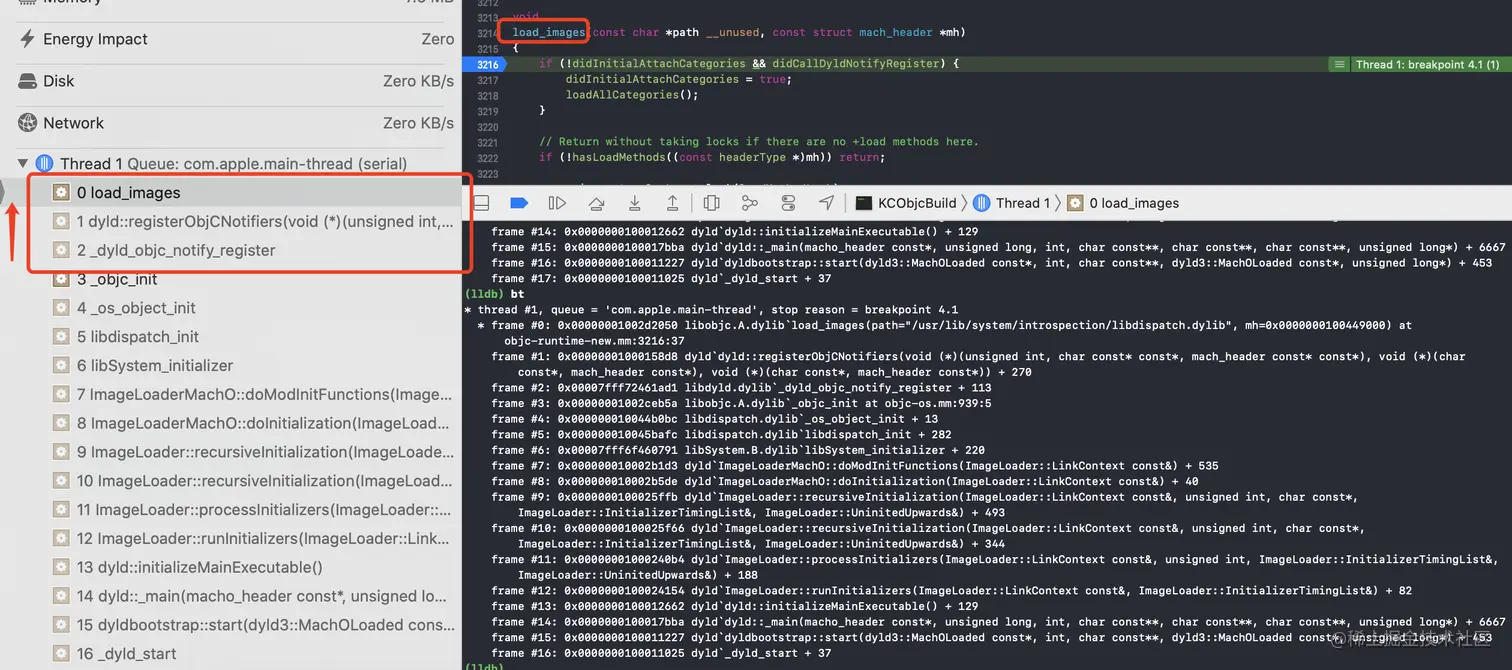Click frame icon beside '6 libSystem_initializer'
This screenshot has height=670, width=1512.
tap(61, 365)
